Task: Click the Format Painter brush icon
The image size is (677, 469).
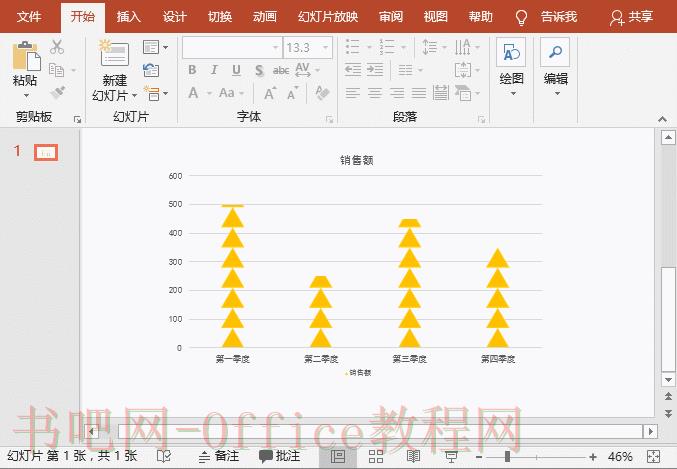Action: (57, 92)
